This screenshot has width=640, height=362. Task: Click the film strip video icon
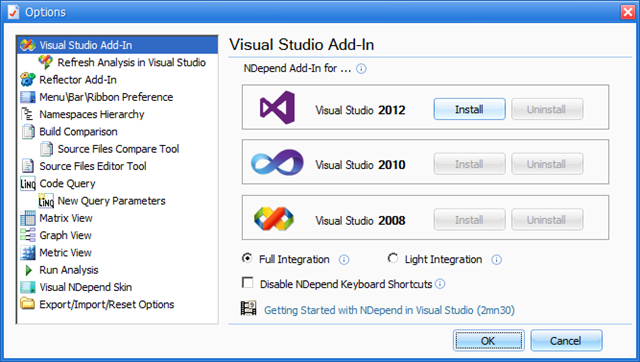point(248,308)
